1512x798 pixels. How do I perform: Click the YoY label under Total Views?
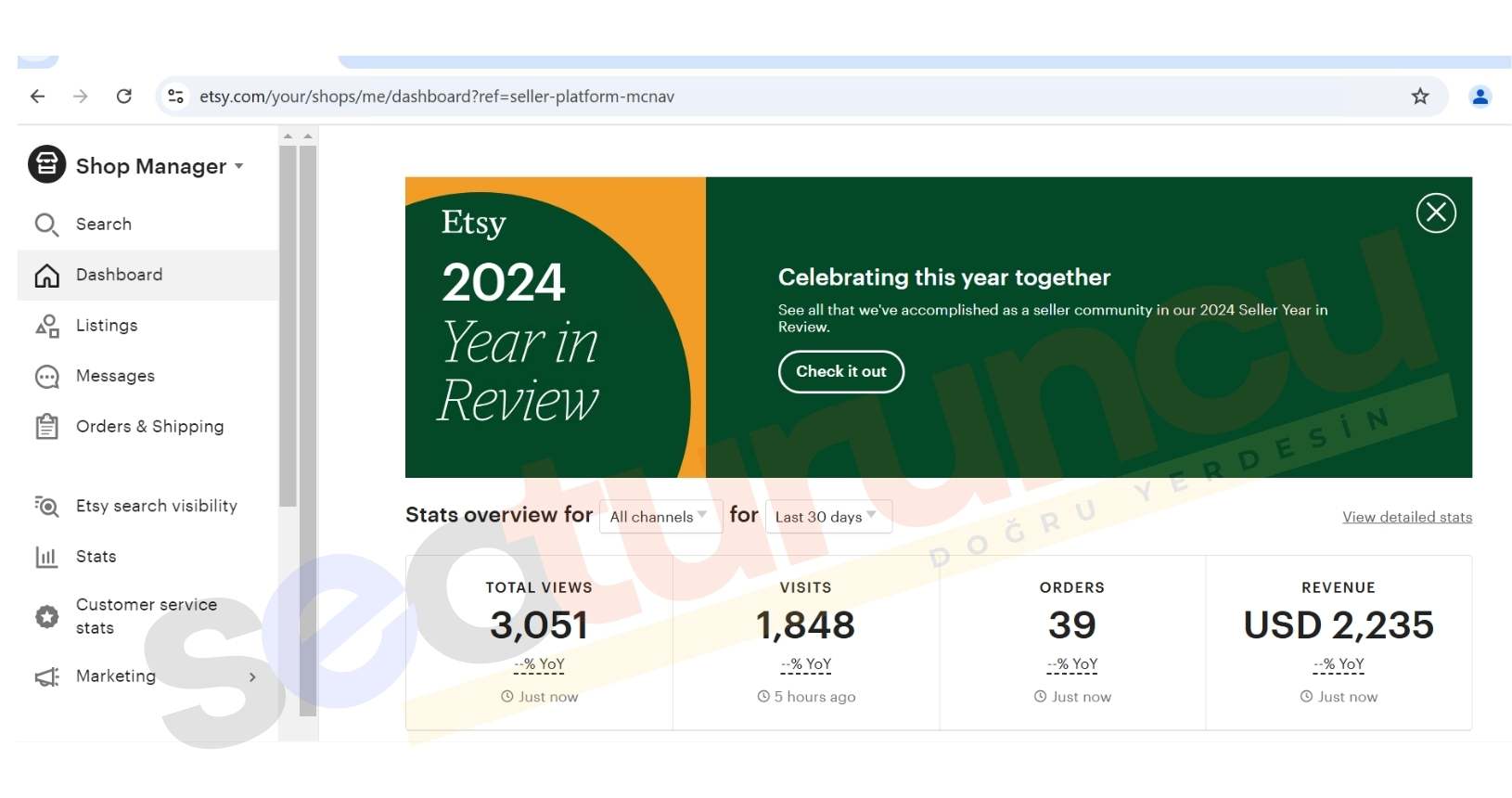click(x=539, y=664)
